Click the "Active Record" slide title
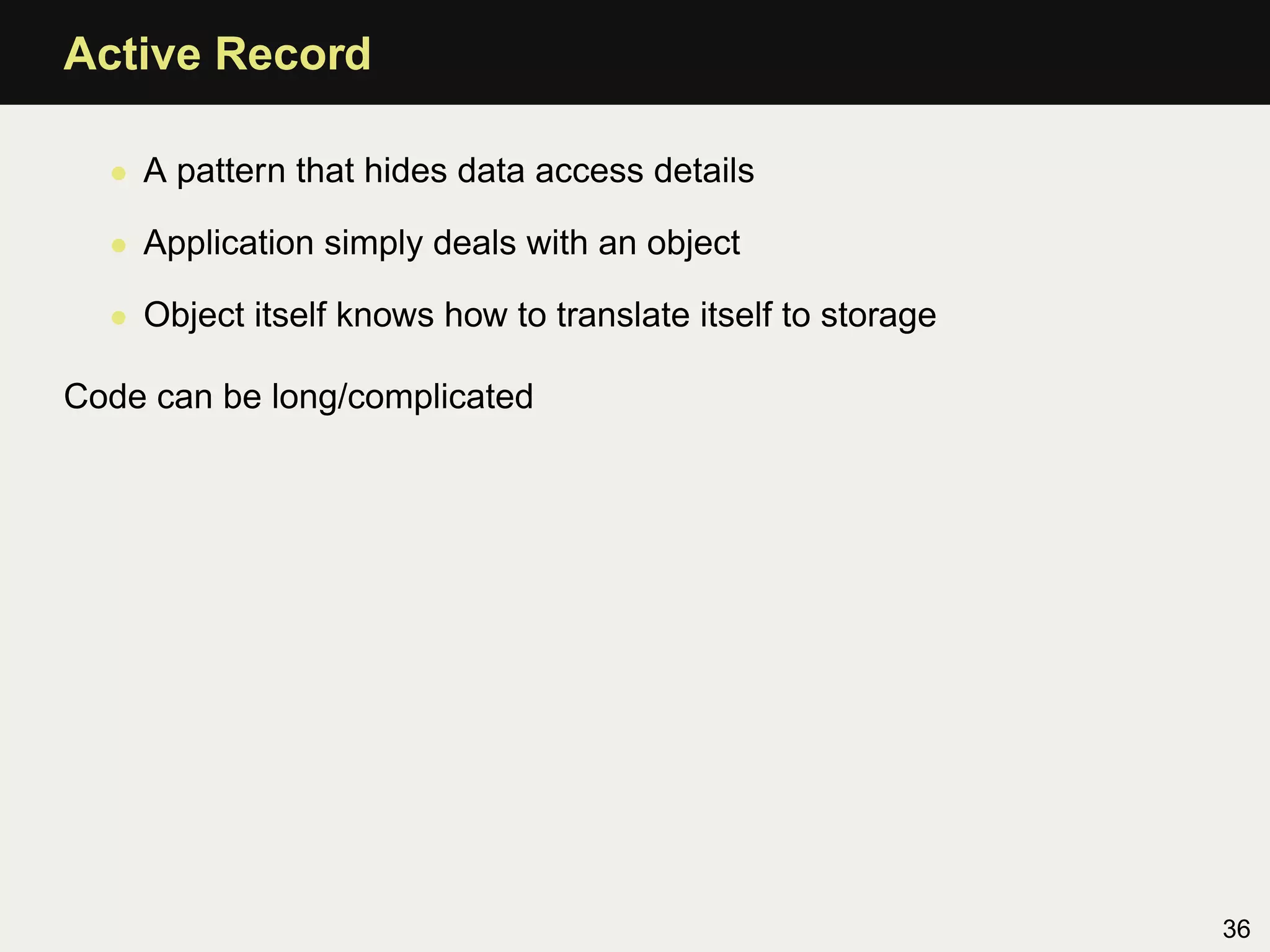Viewport: 1270px width, 952px height. pyautogui.click(x=217, y=54)
